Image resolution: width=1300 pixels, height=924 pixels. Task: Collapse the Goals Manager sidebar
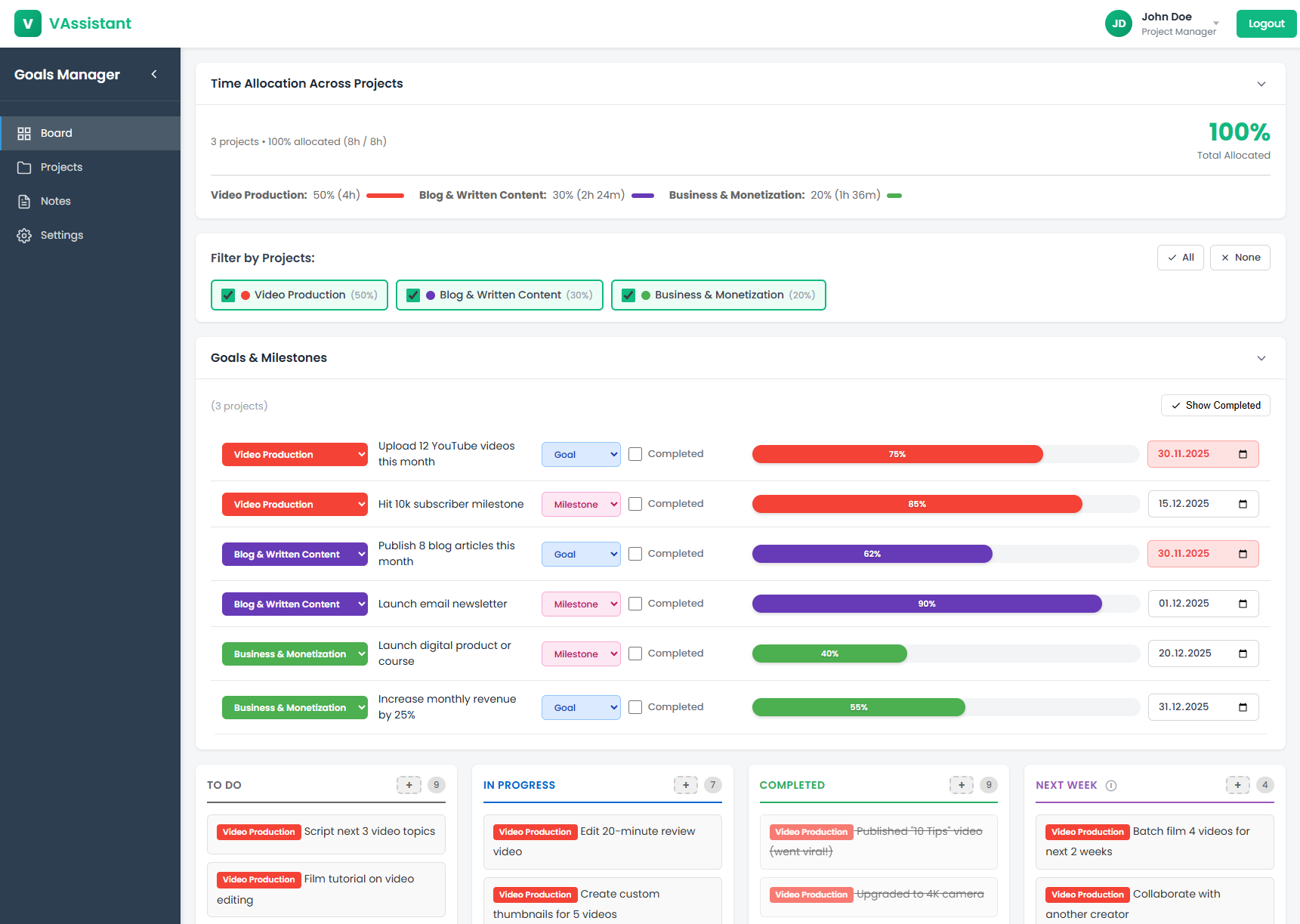pyautogui.click(x=154, y=74)
